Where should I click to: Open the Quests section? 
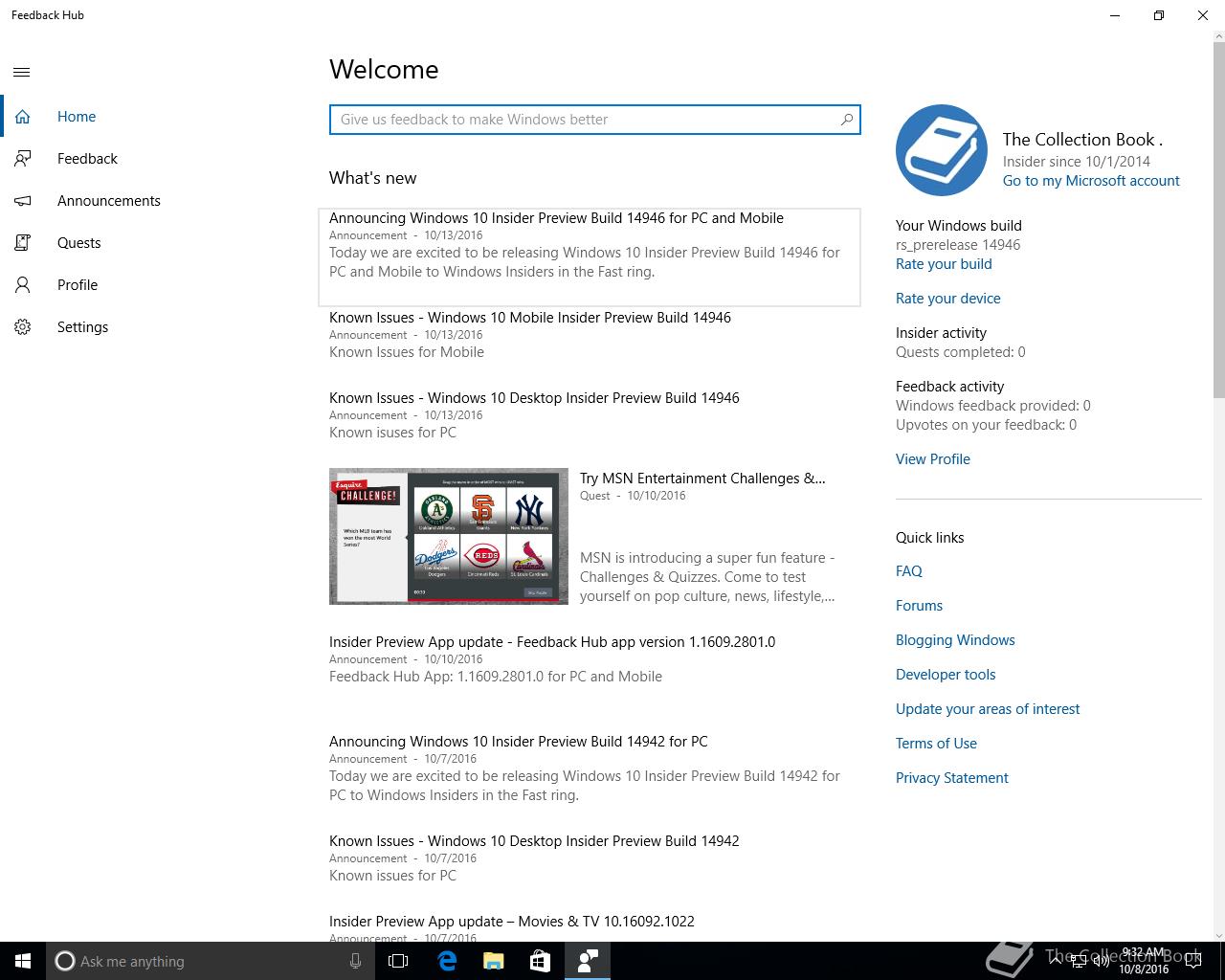(x=78, y=243)
